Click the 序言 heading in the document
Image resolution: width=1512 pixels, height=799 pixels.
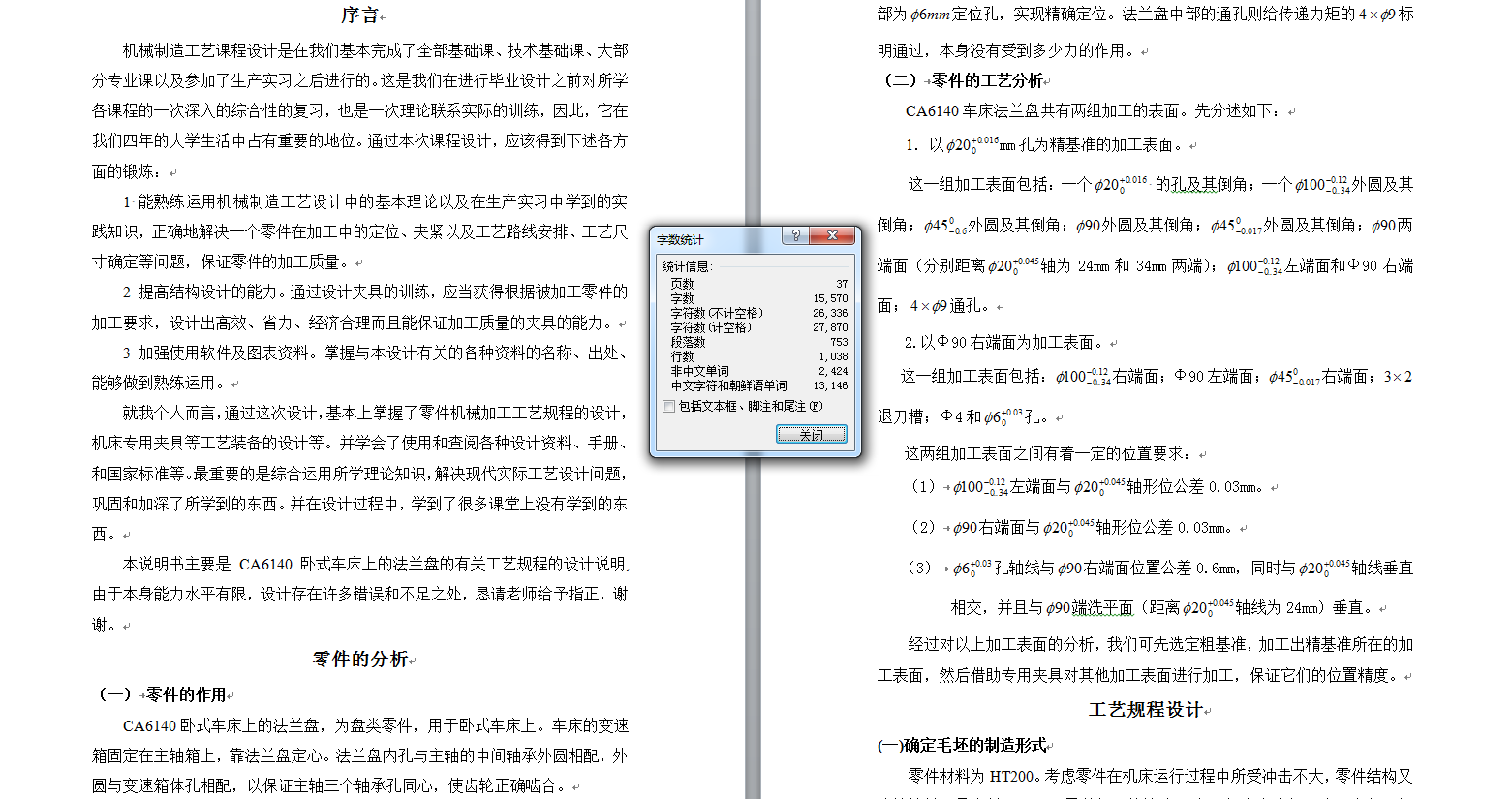[x=360, y=15]
